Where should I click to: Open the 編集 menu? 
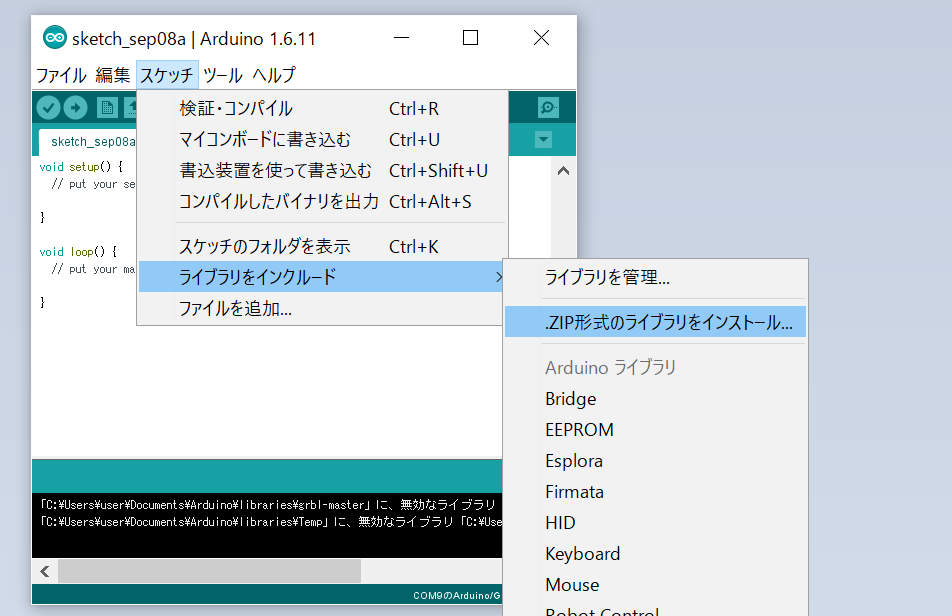click(x=112, y=75)
